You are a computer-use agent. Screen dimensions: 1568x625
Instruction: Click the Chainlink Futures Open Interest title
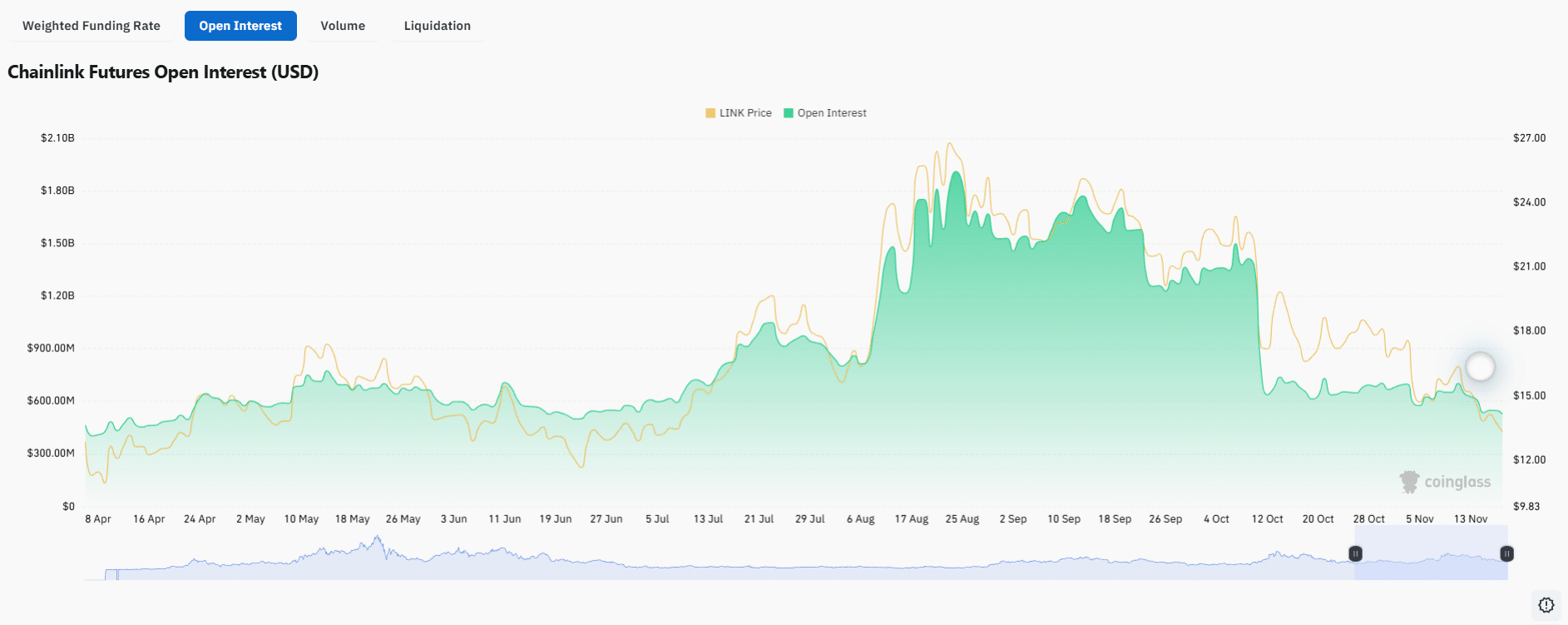coord(163,72)
